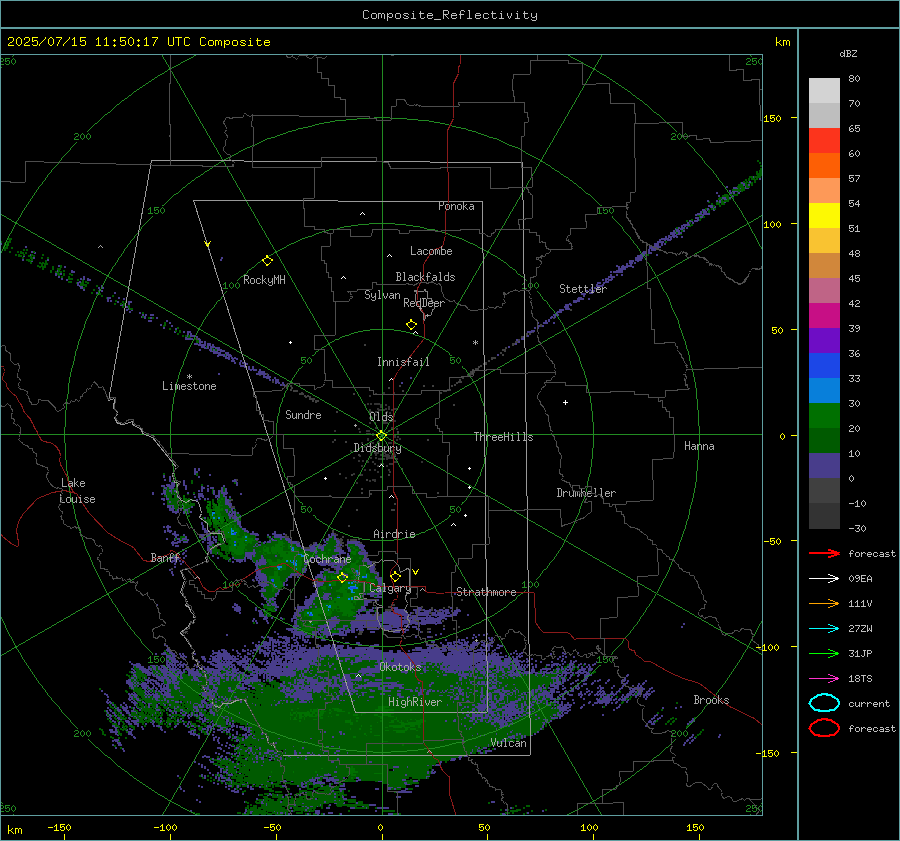The width and height of the screenshot is (900, 841).
Task: Click the HighRiver city label
Action: 415,702
